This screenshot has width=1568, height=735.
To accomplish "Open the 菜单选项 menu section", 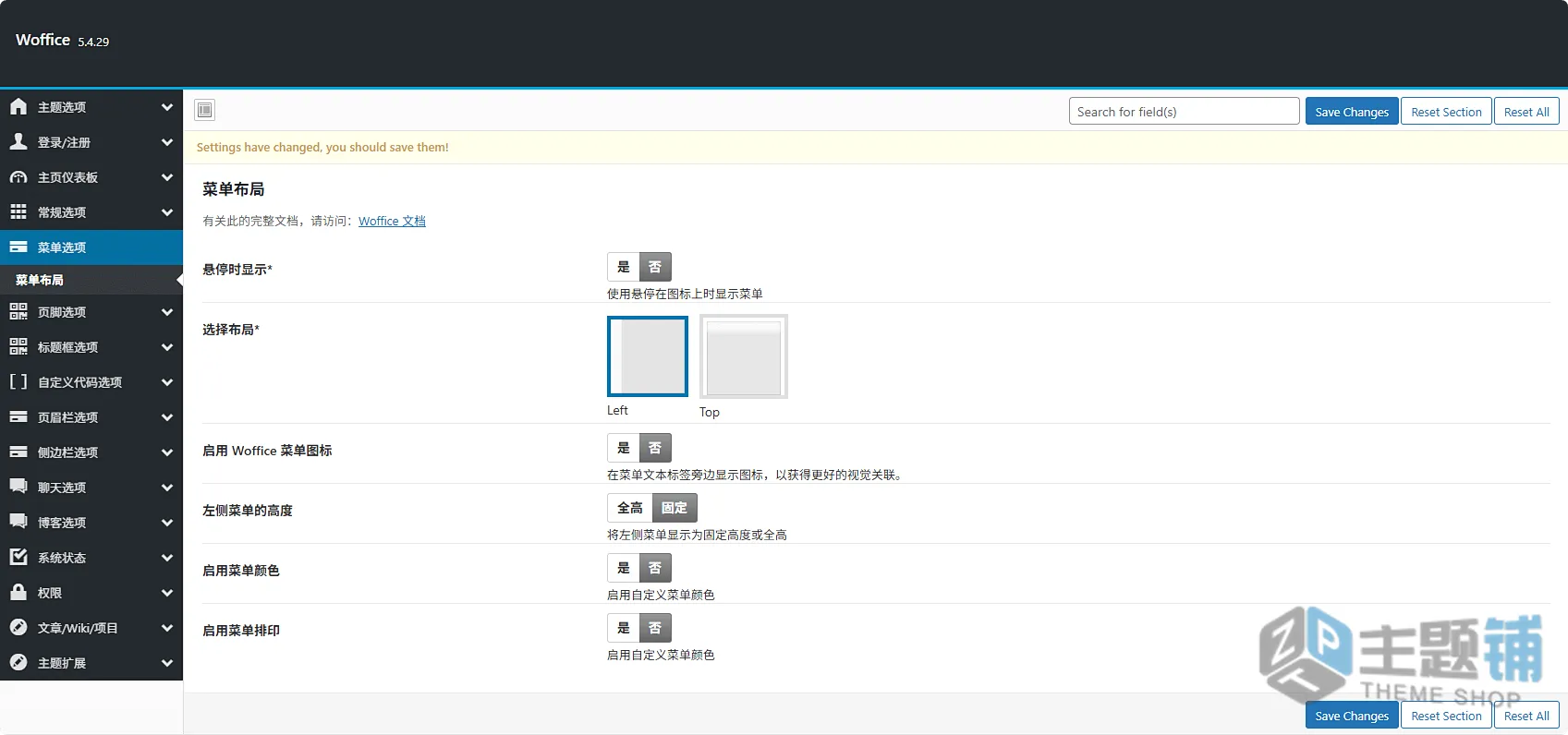I will coord(91,247).
